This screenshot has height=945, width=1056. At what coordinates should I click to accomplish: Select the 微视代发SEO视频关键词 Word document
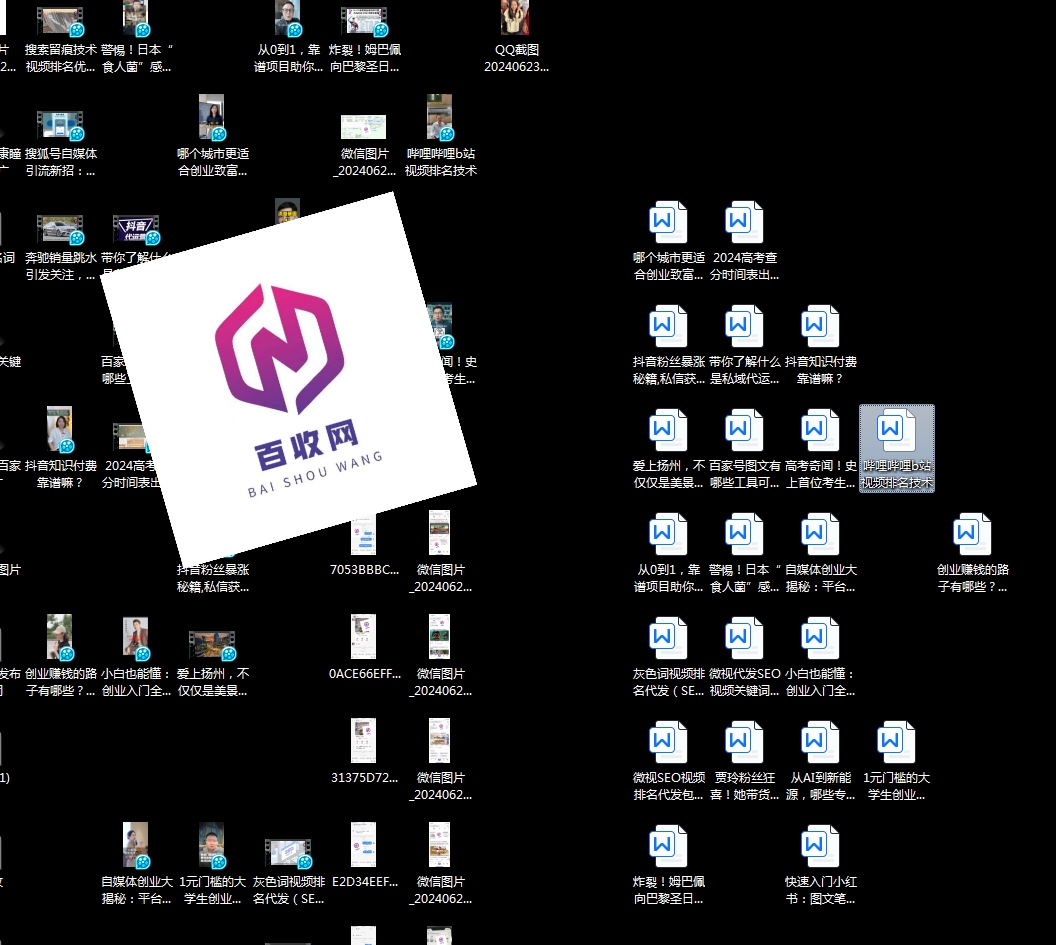[x=744, y=657]
